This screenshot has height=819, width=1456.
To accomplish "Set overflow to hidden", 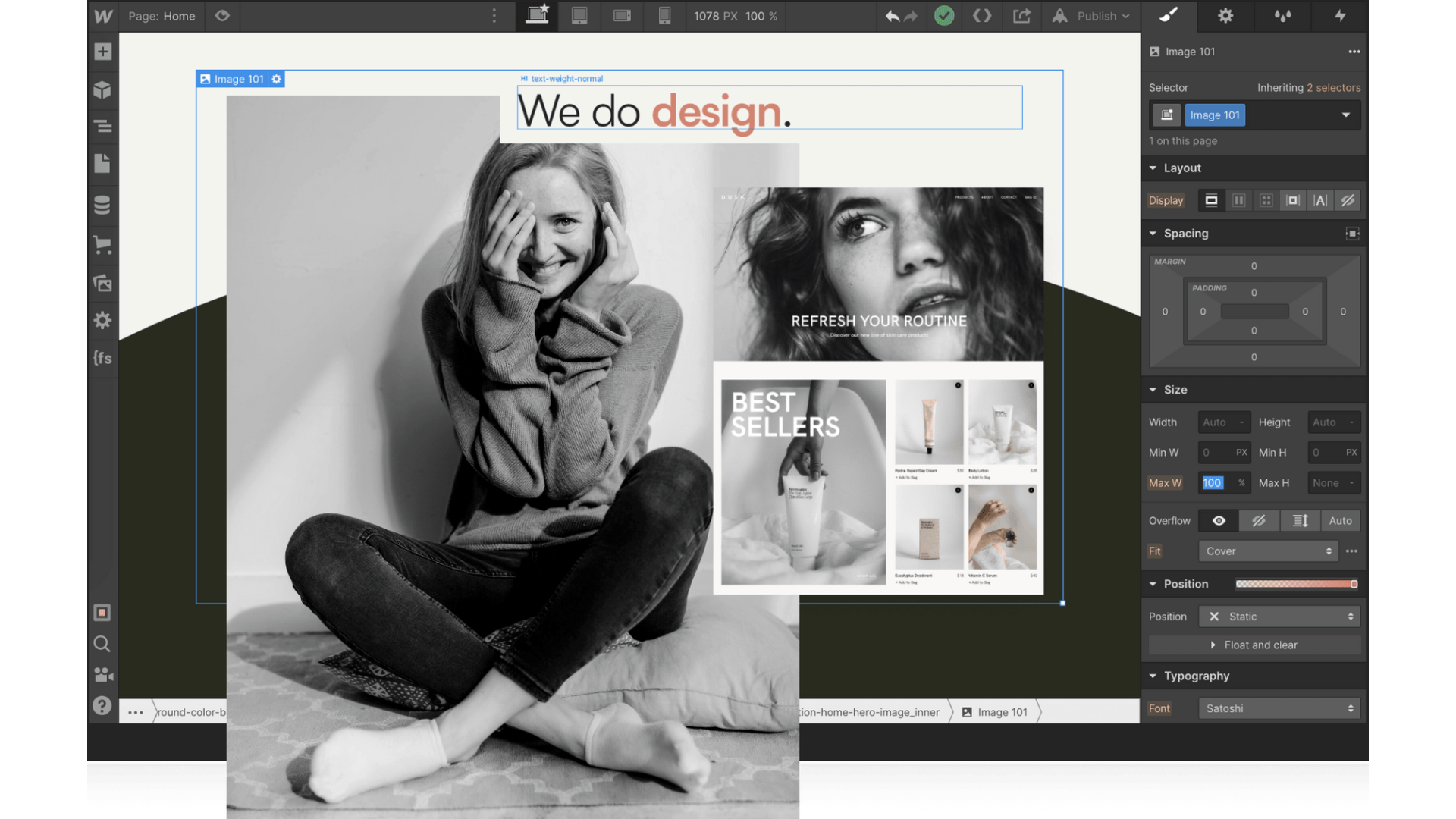I will pyautogui.click(x=1259, y=521).
